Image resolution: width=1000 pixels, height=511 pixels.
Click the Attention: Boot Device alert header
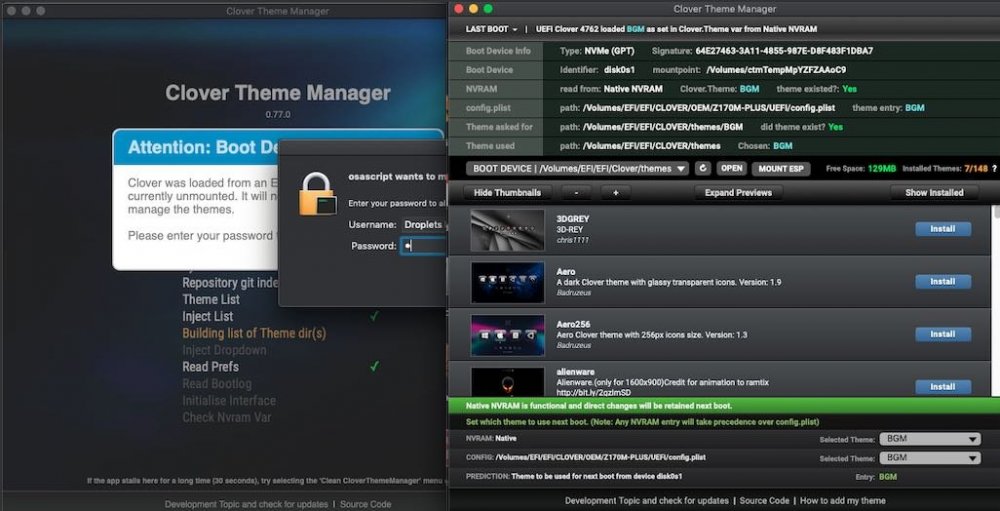279,147
